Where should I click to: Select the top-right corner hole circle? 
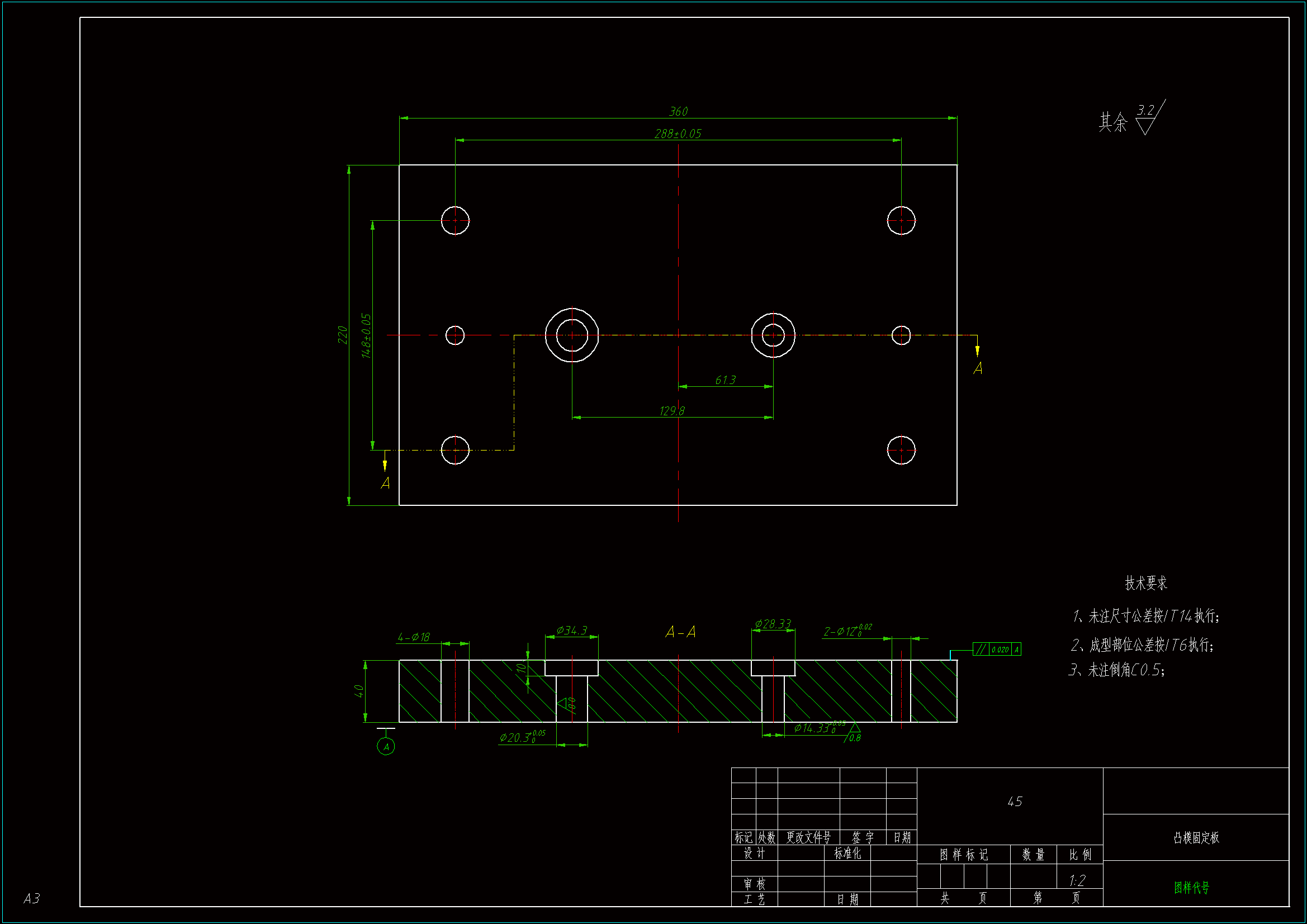pyautogui.click(x=901, y=221)
